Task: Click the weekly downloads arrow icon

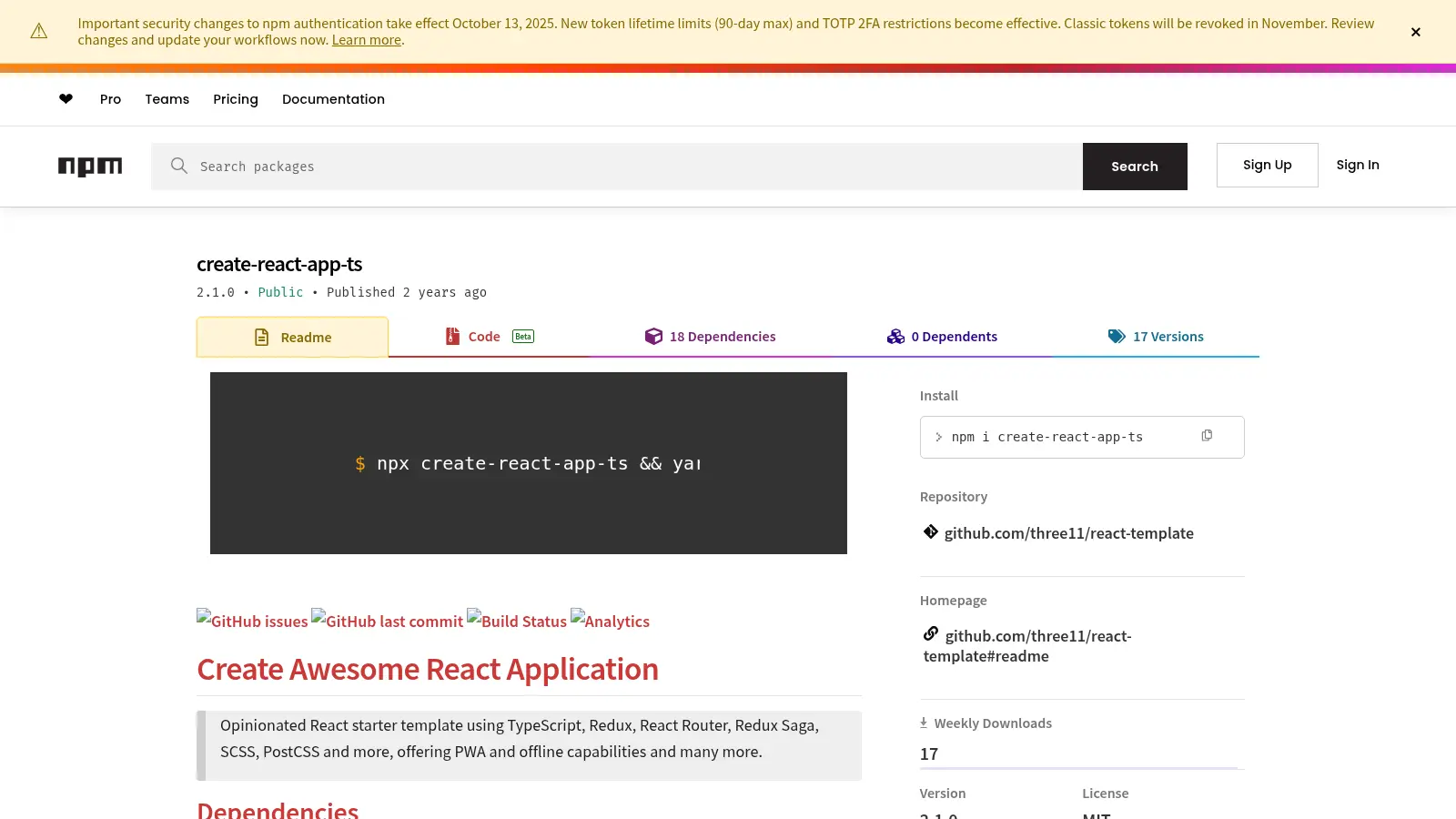Action: pos(924,723)
